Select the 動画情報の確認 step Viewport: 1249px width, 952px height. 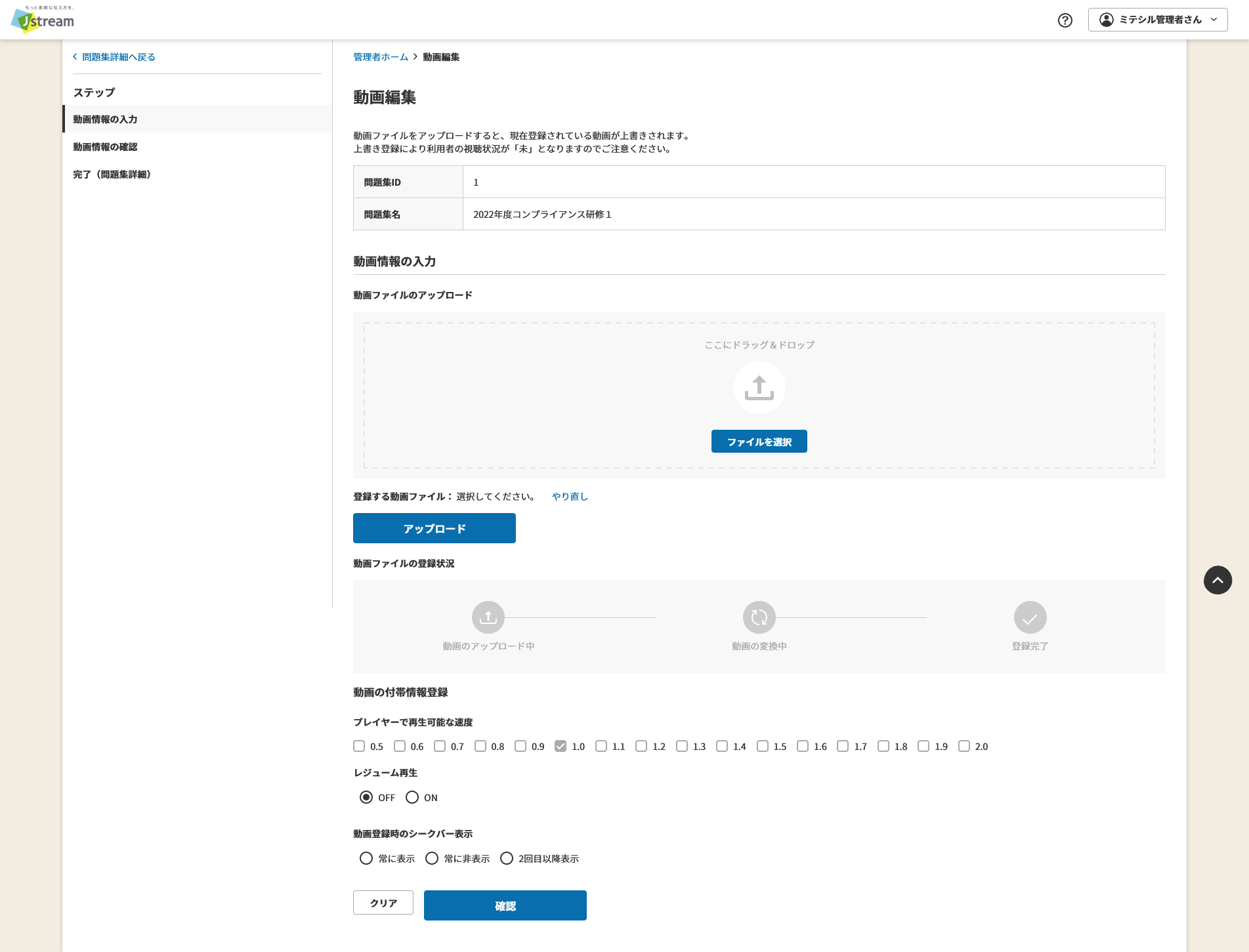coord(197,146)
